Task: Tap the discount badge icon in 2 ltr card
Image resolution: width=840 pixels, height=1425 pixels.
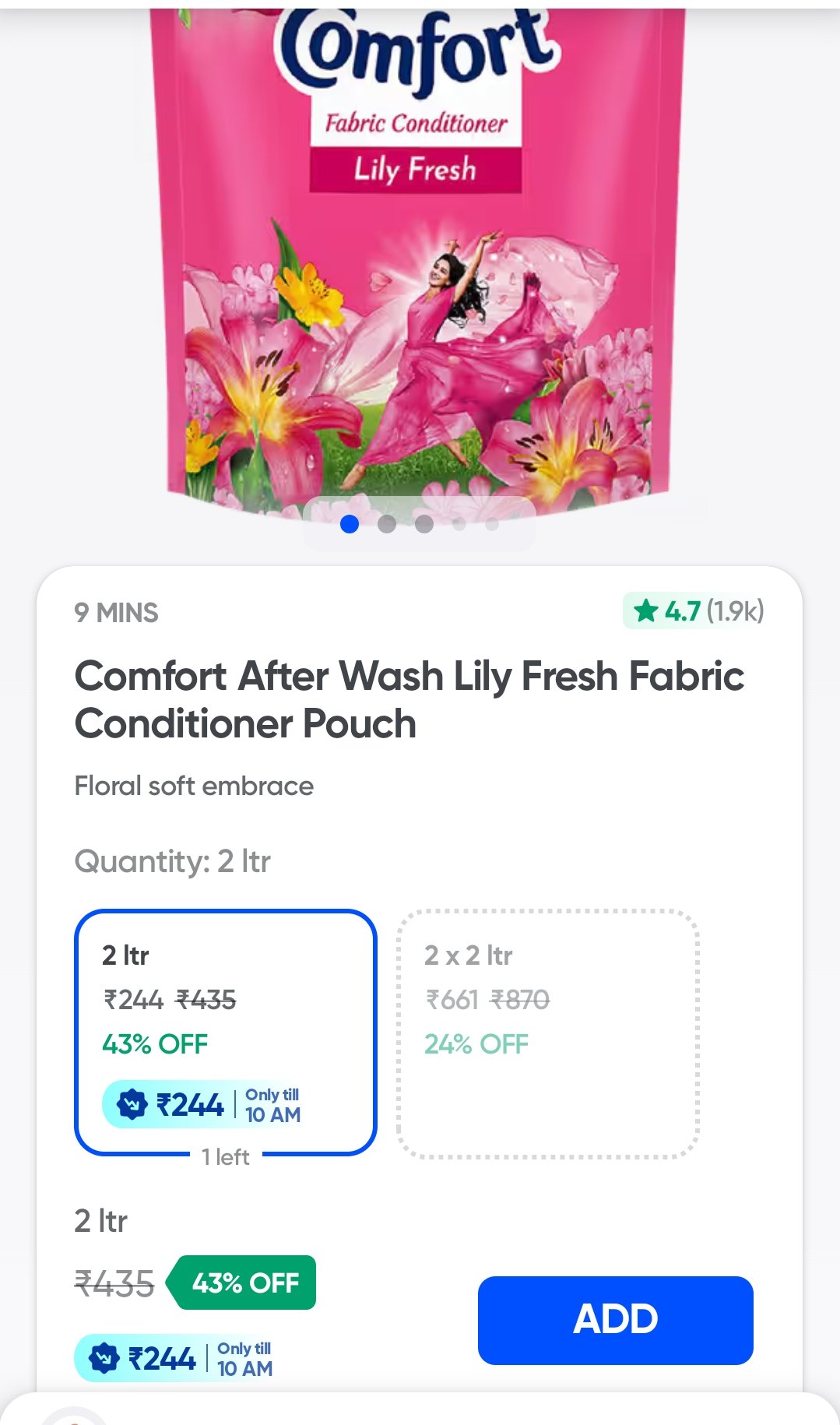Action: coord(132,1104)
